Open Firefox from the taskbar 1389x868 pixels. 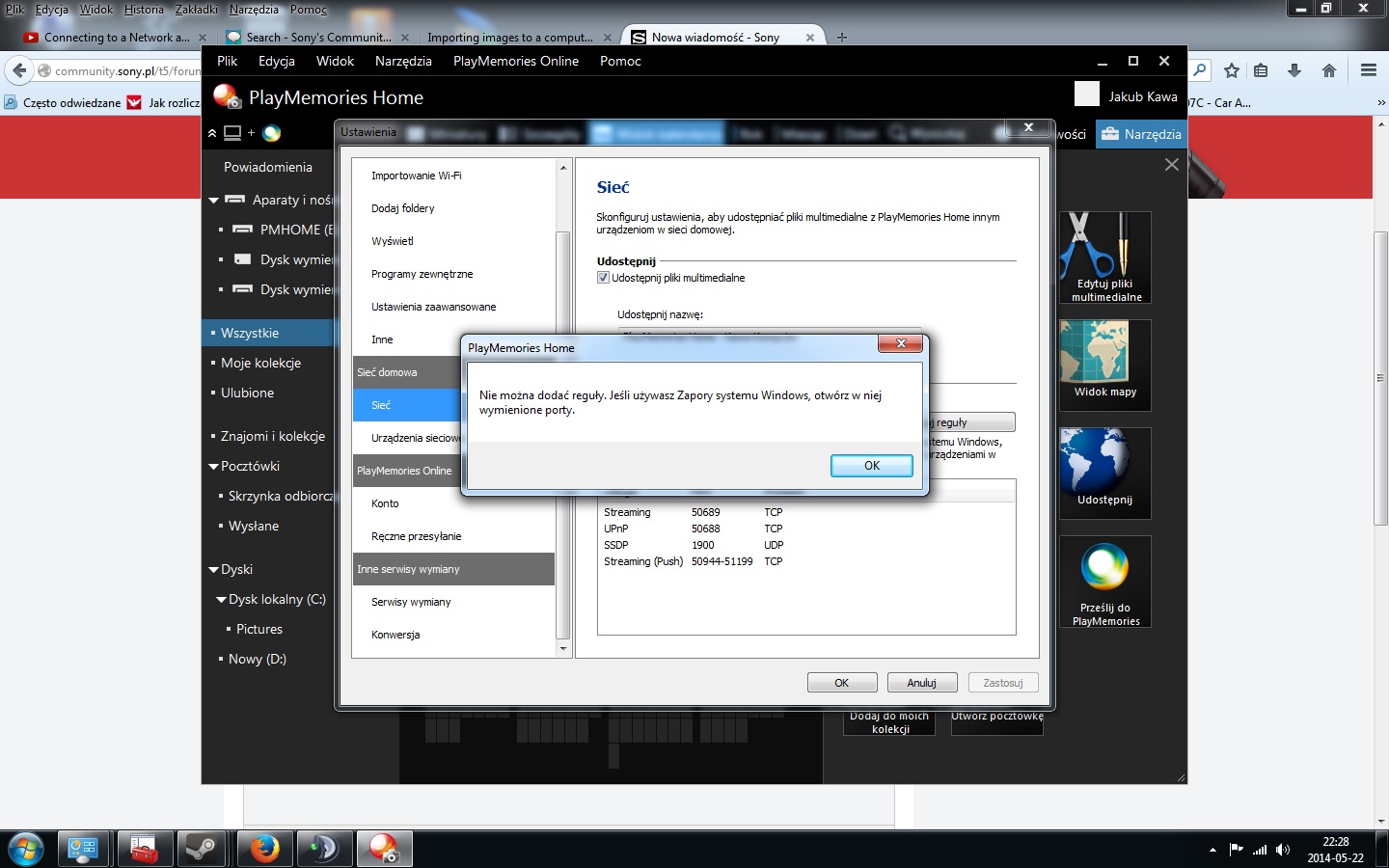click(263, 849)
